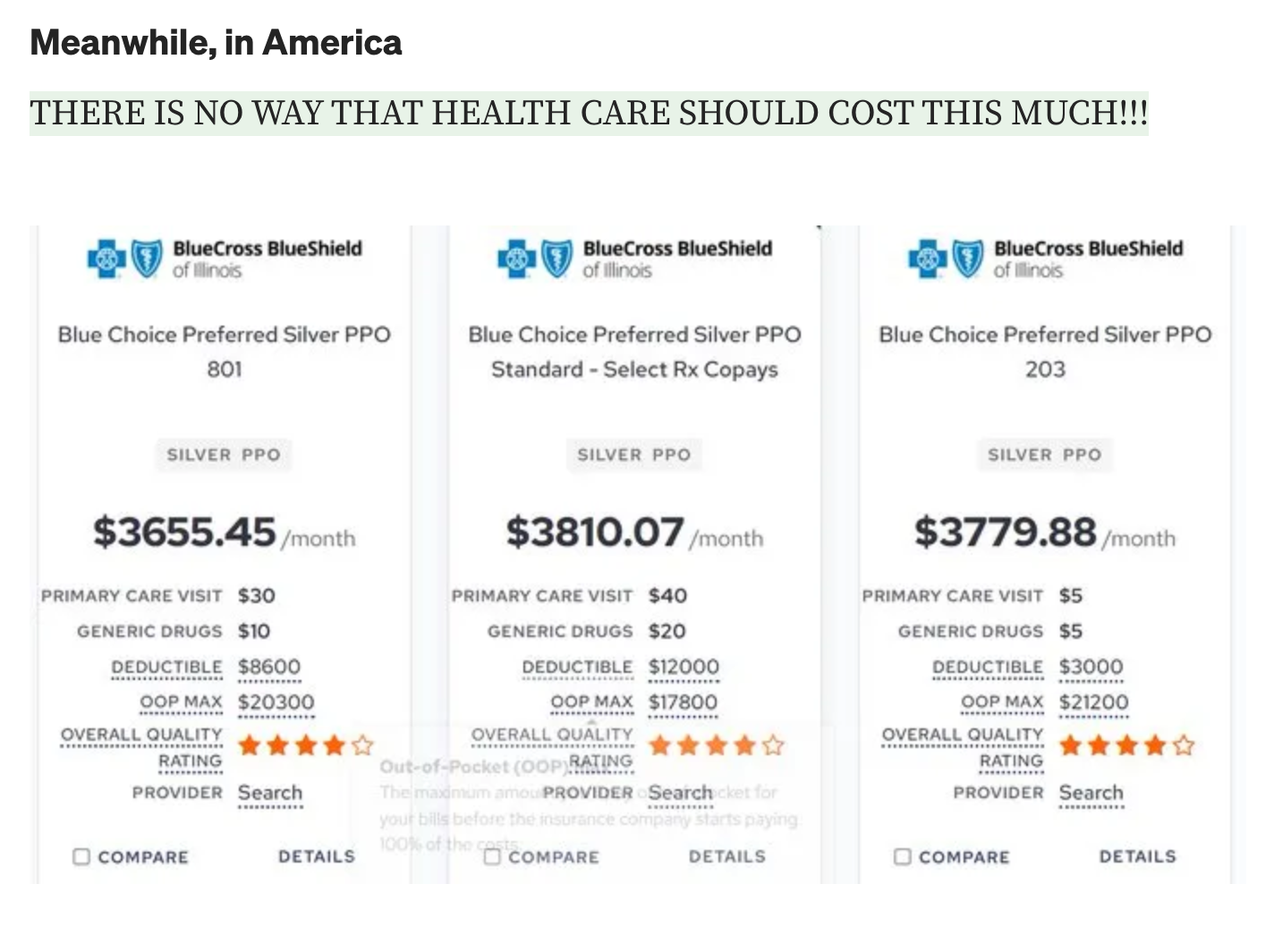Click BlueCross BlueShield logo on plan 203
1274x952 pixels.
click(1045, 259)
